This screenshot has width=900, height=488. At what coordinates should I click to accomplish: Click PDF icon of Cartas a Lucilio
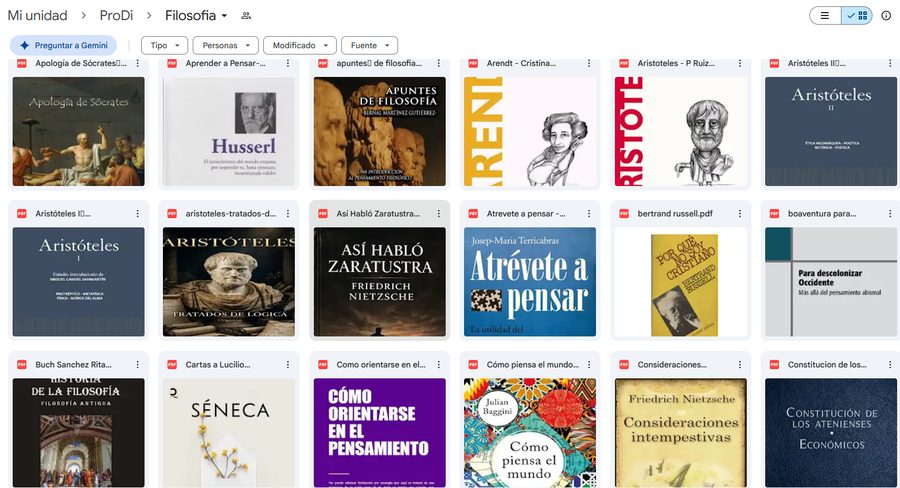[172, 365]
